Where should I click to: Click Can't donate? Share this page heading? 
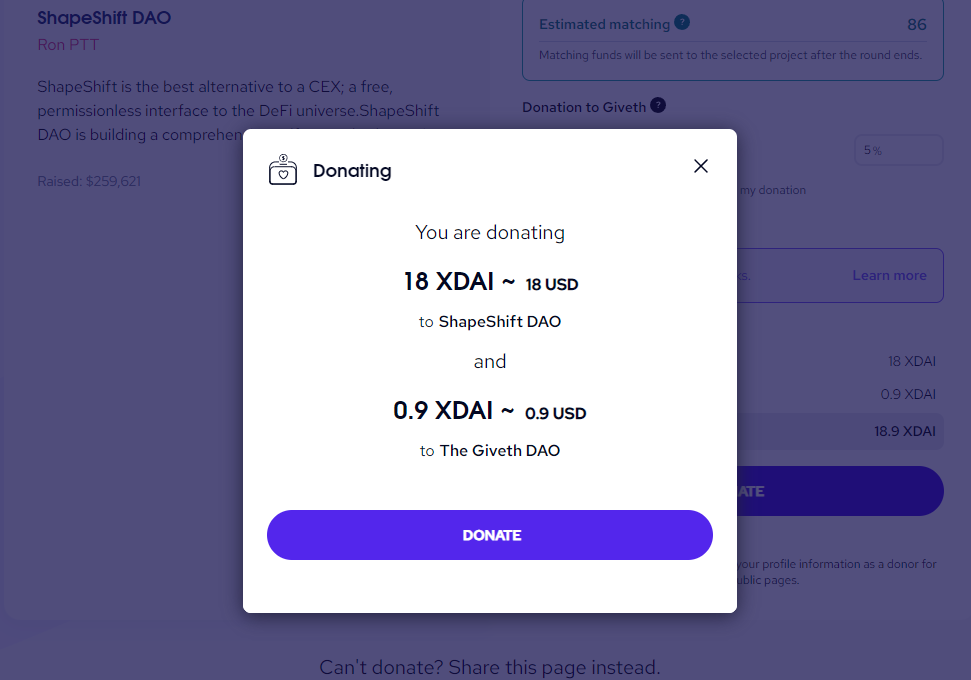coord(489,667)
